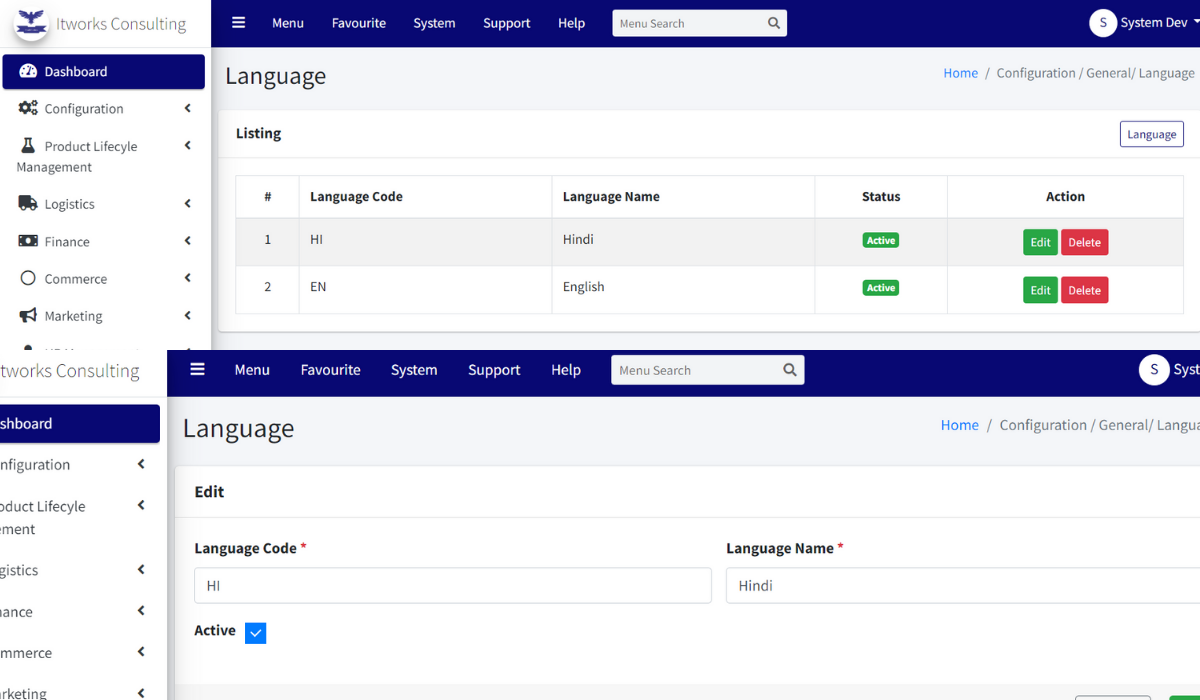Follow the Home breadcrumb link

click(x=960, y=72)
